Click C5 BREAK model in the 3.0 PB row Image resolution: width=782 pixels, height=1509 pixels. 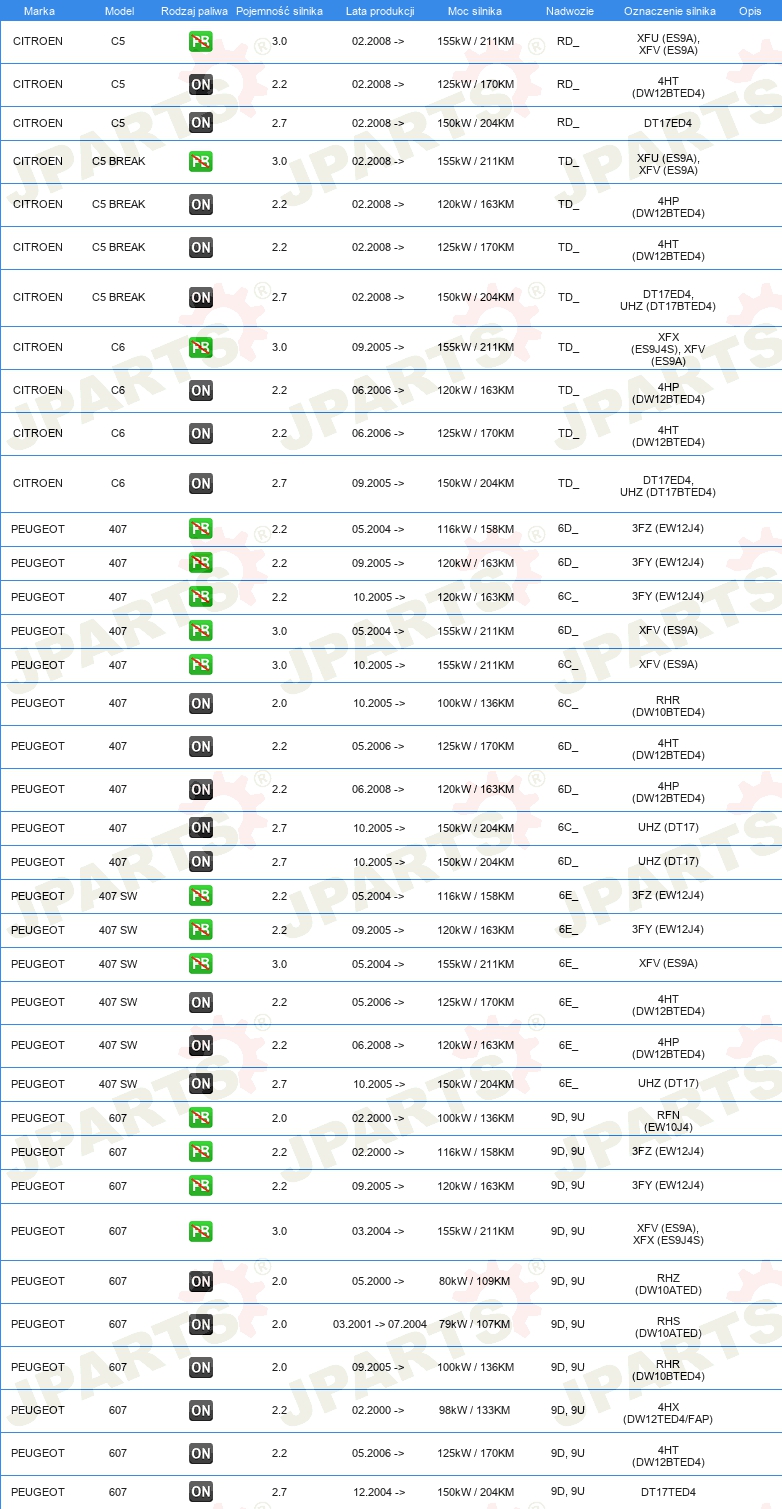pos(119,161)
